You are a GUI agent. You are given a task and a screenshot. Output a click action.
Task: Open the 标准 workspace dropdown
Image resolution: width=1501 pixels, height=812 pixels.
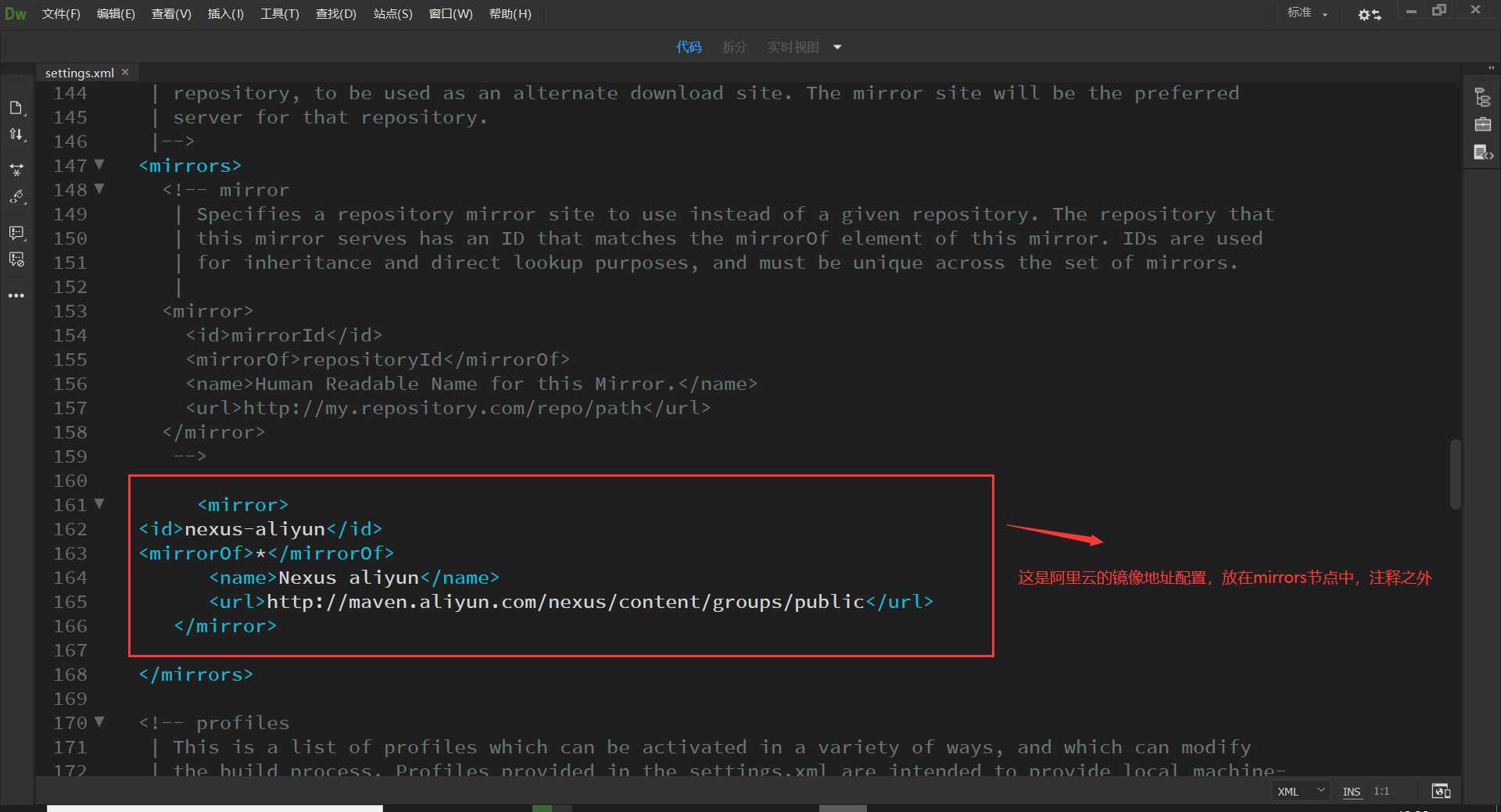1307,13
